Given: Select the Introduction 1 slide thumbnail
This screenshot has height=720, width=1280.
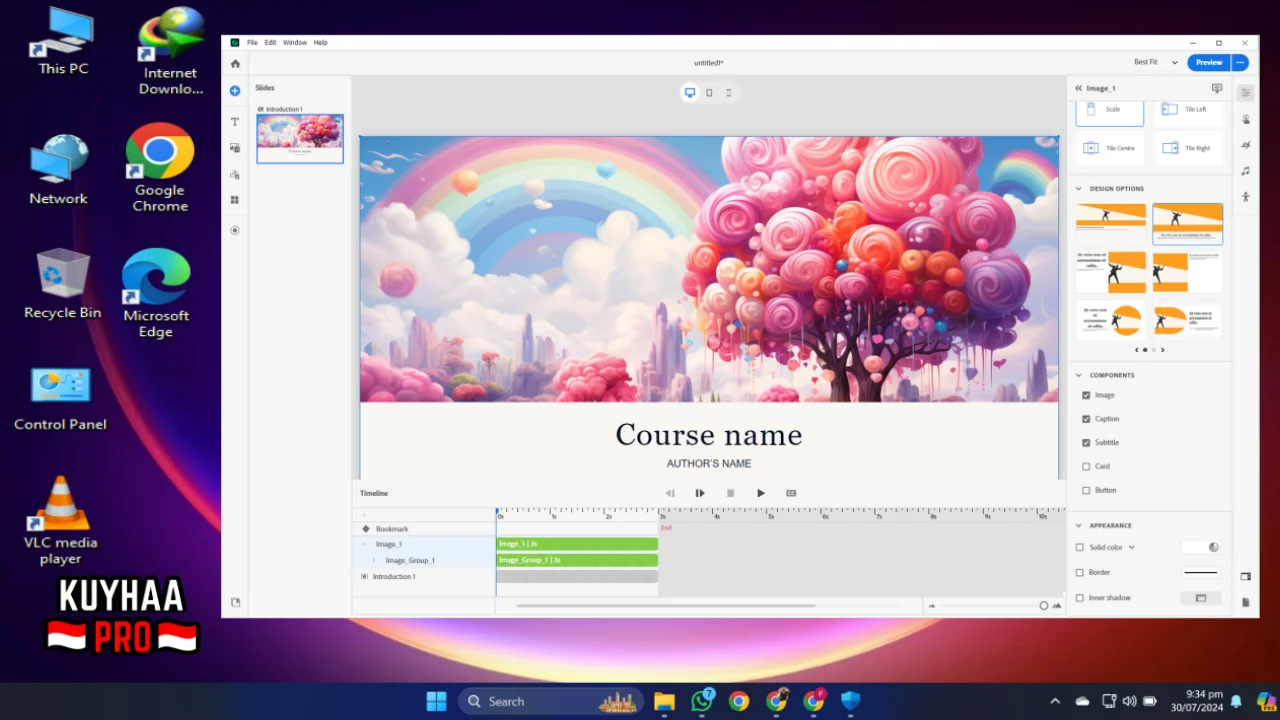Looking at the screenshot, I should point(300,138).
